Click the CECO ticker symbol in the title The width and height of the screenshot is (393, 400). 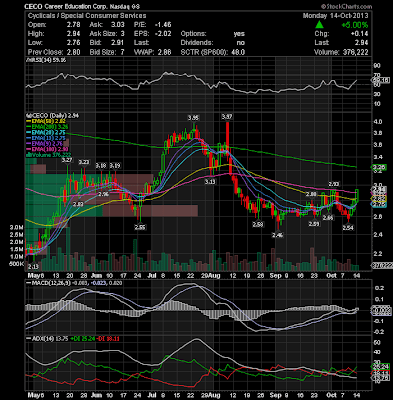click(x=34, y=7)
